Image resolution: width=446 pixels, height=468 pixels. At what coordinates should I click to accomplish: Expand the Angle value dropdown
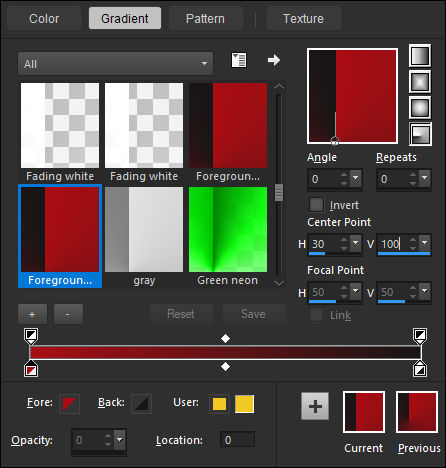(355, 178)
